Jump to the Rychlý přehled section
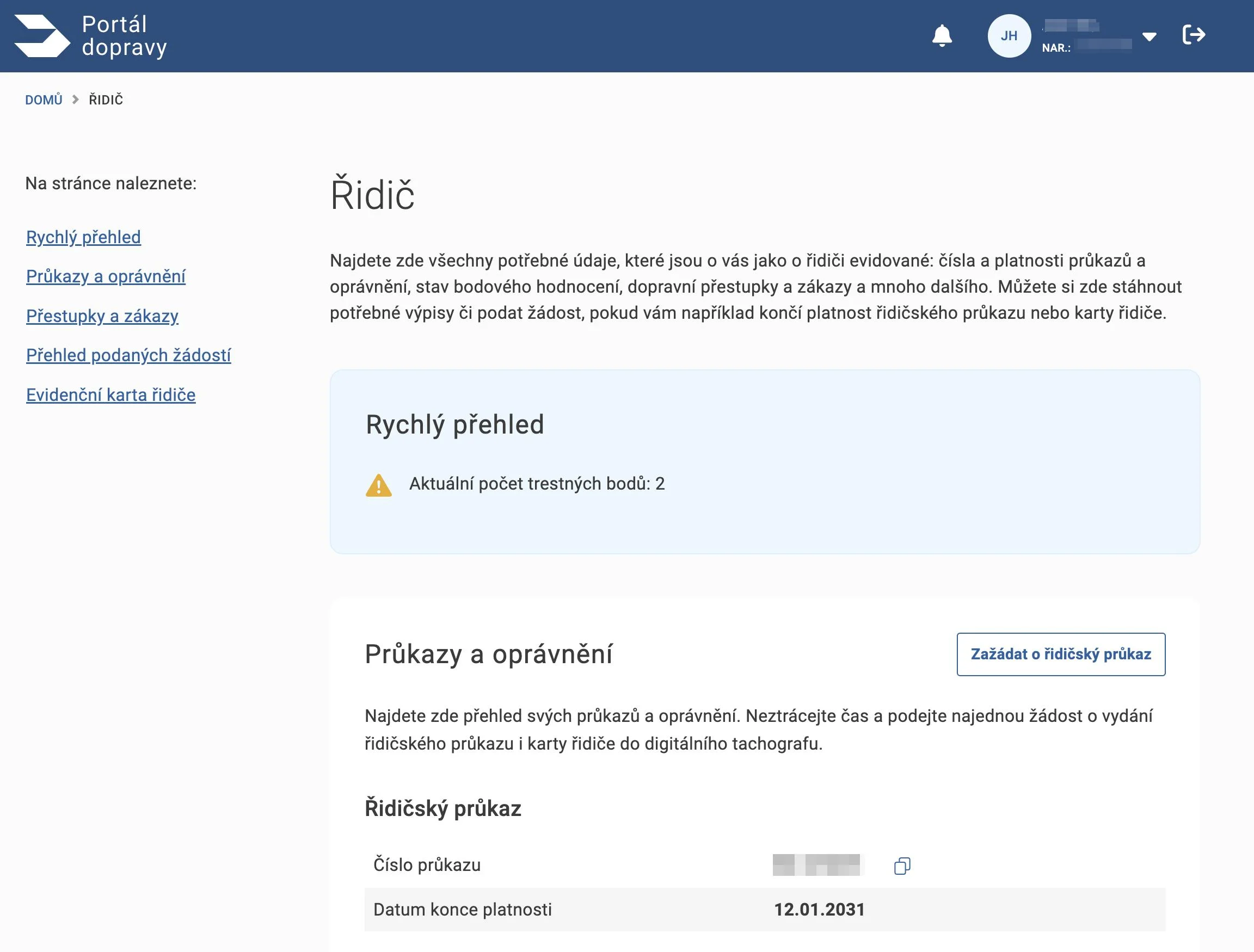The height and width of the screenshot is (952, 1254). click(83, 237)
